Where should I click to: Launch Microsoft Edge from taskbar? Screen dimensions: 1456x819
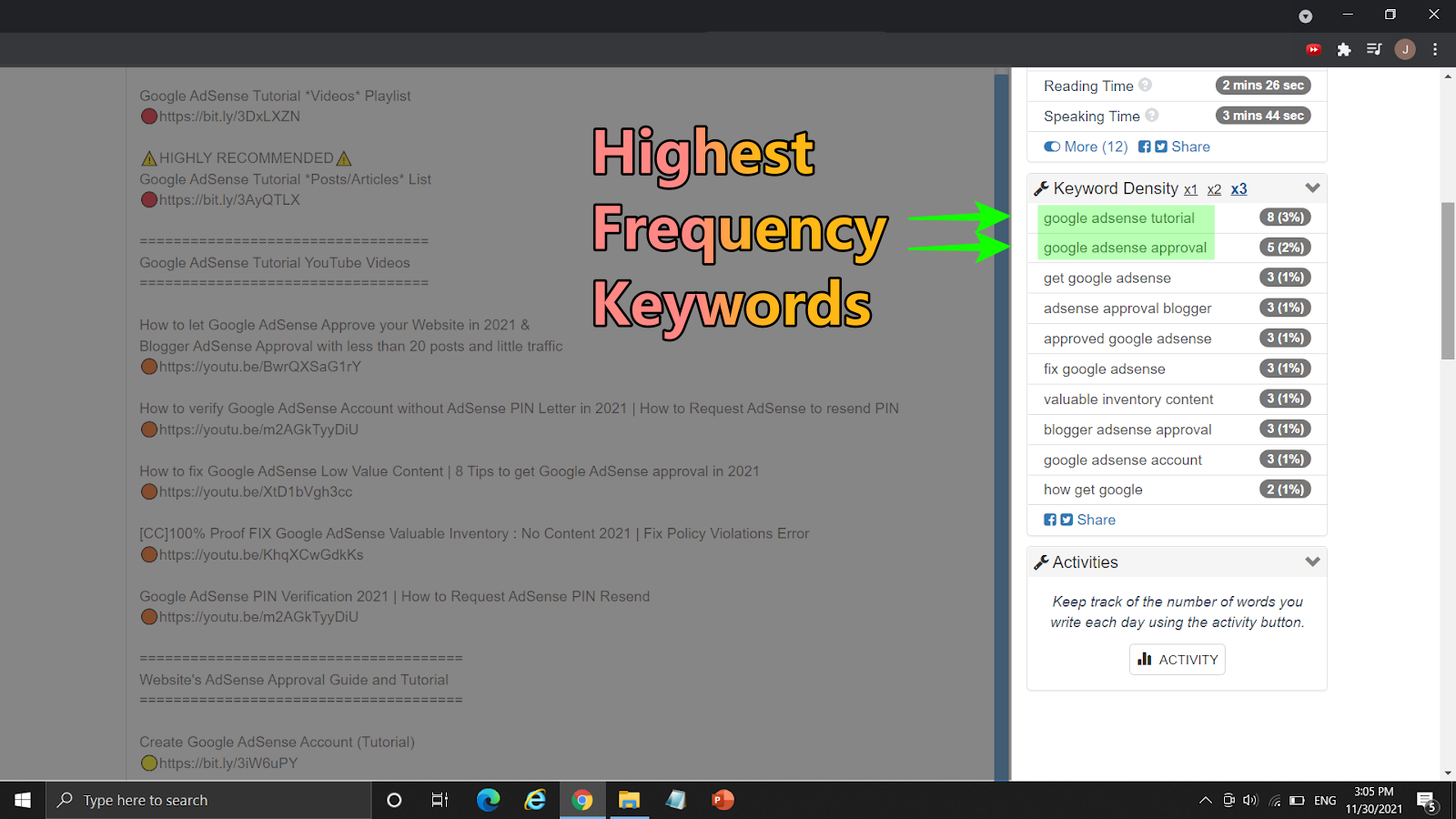click(489, 800)
